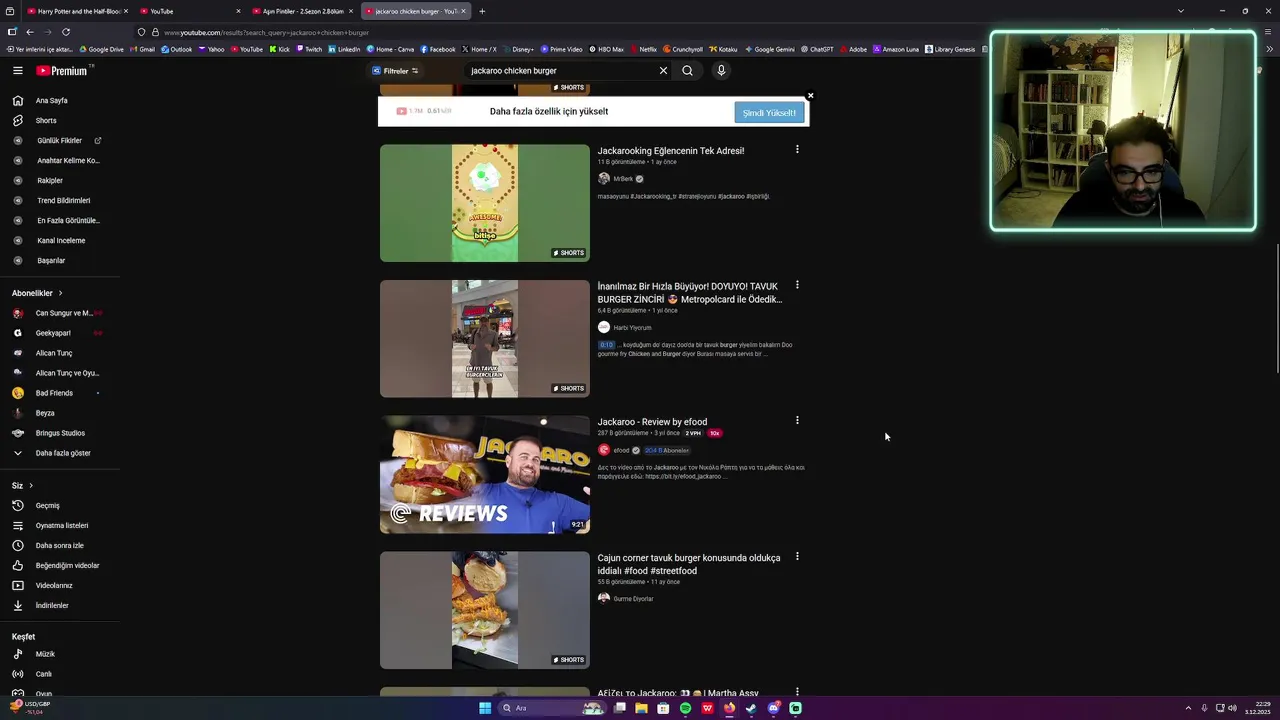Close the upgrade banner
The width and height of the screenshot is (1280, 720).
coord(810,96)
